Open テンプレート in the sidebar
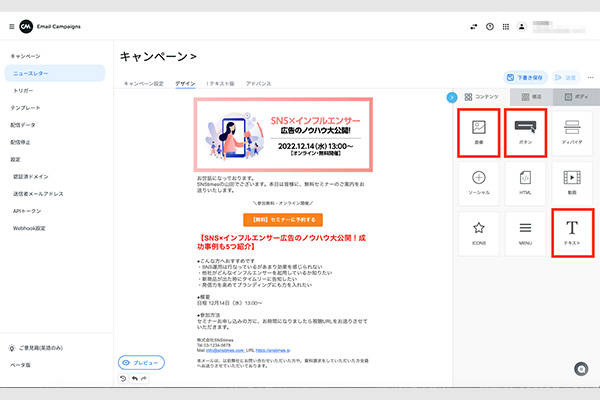Screen dimensions: 600x400 [x=25, y=107]
